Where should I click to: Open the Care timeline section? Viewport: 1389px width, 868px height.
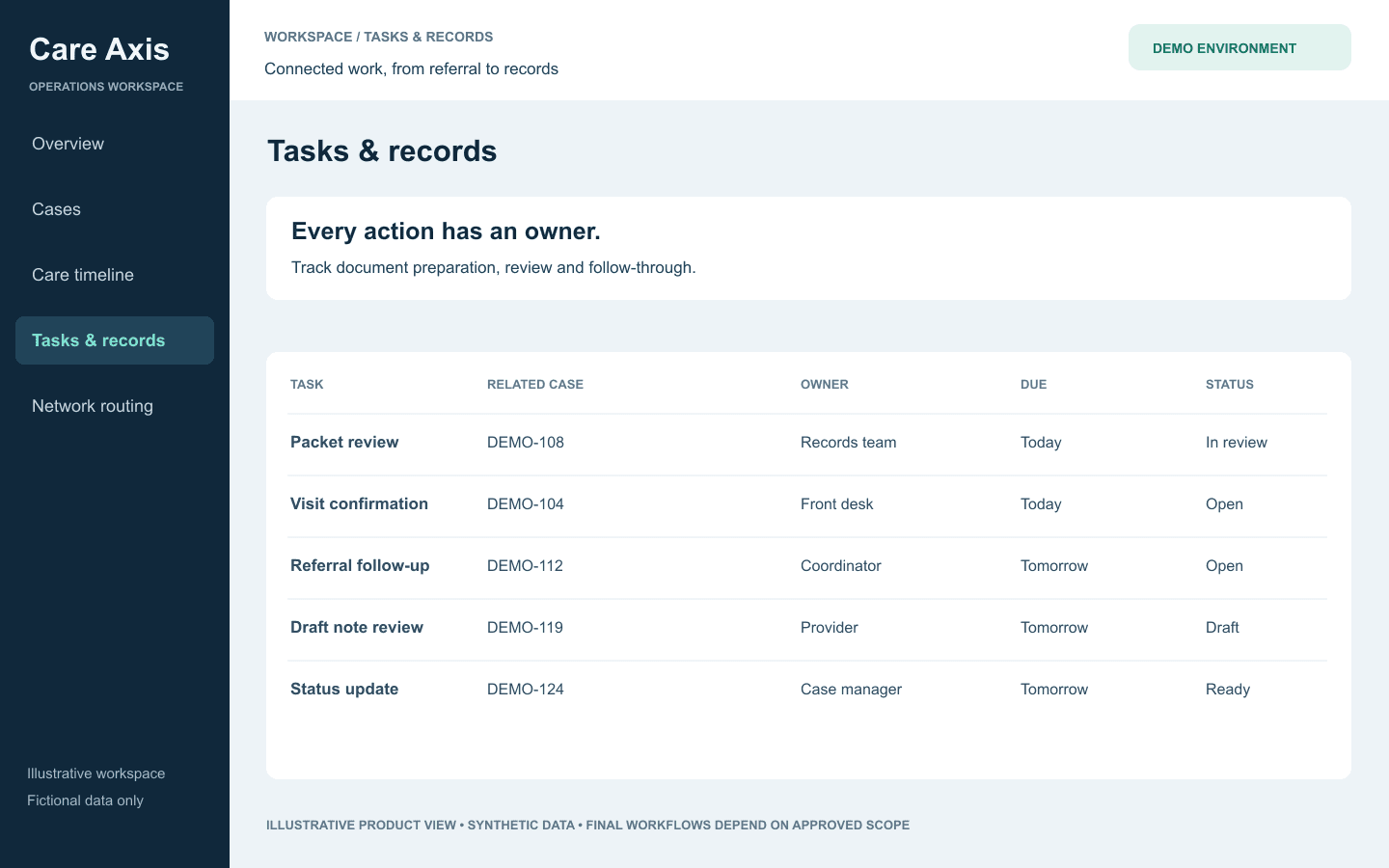click(115, 275)
